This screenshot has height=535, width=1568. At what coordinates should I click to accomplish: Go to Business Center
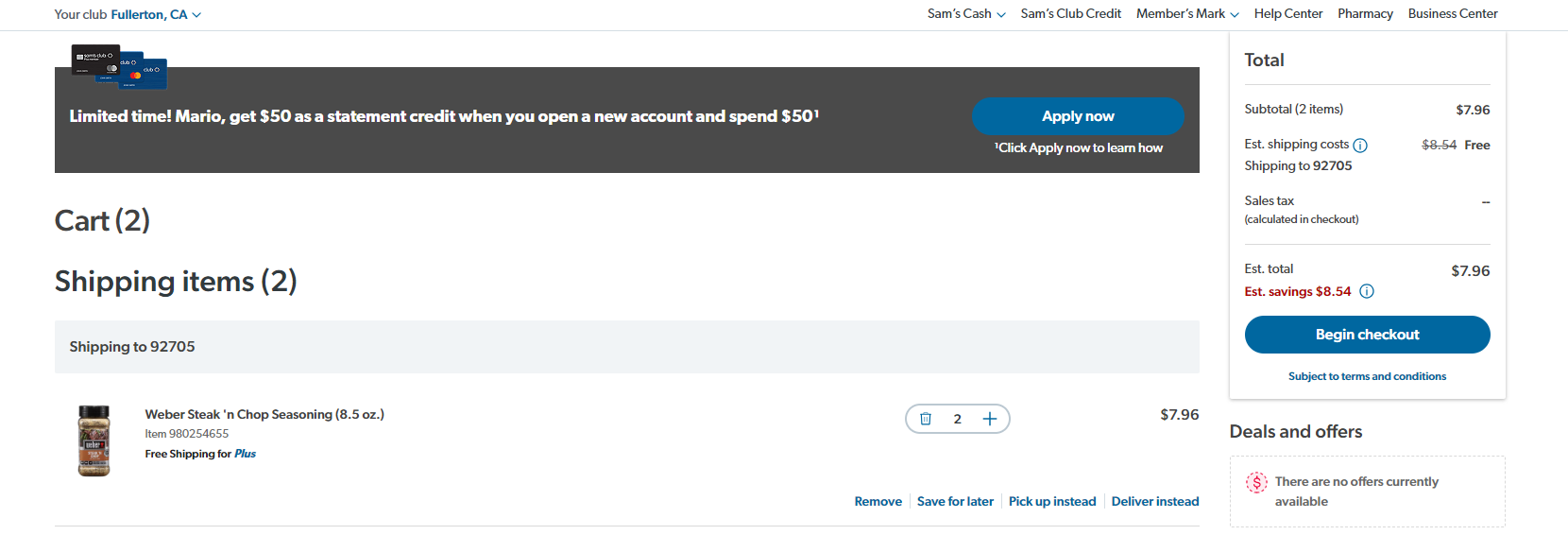coord(1453,13)
